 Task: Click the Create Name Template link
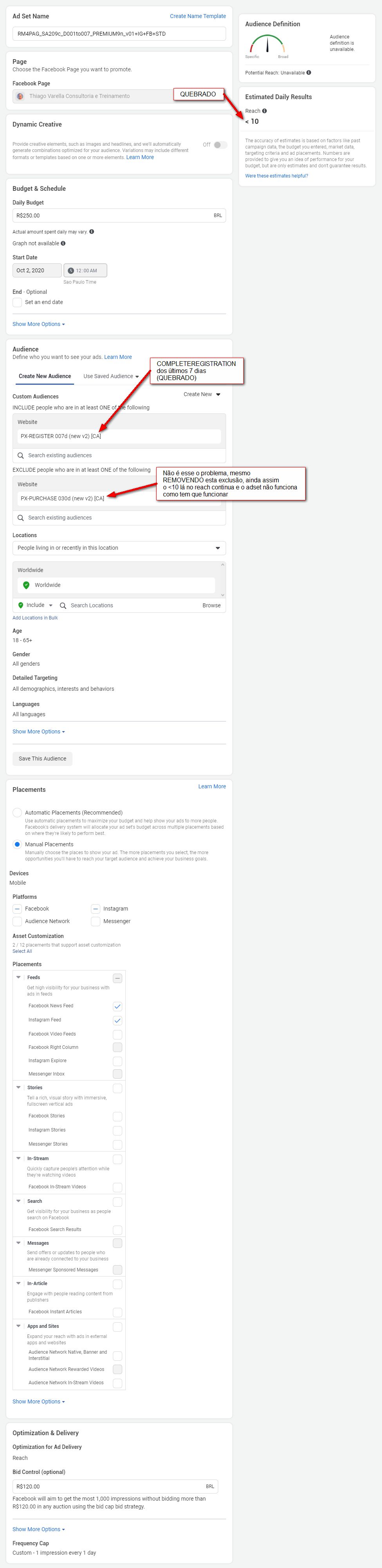(198, 16)
